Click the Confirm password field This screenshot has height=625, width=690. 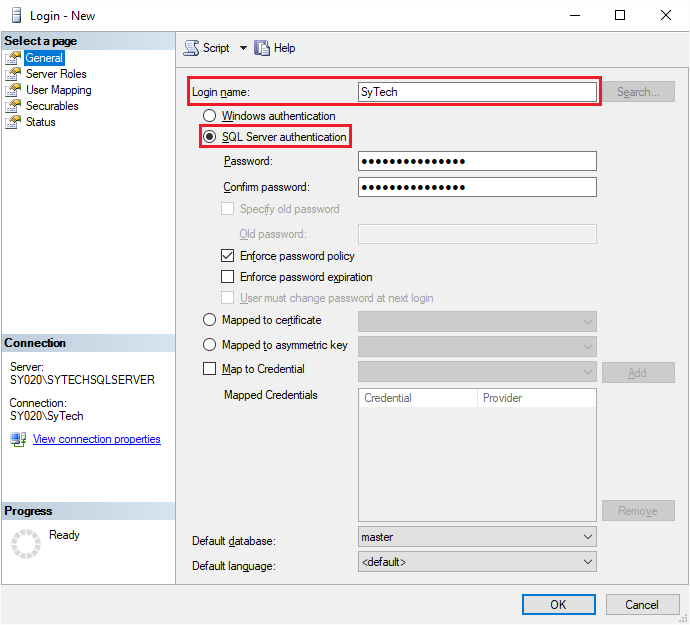[x=477, y=187]
